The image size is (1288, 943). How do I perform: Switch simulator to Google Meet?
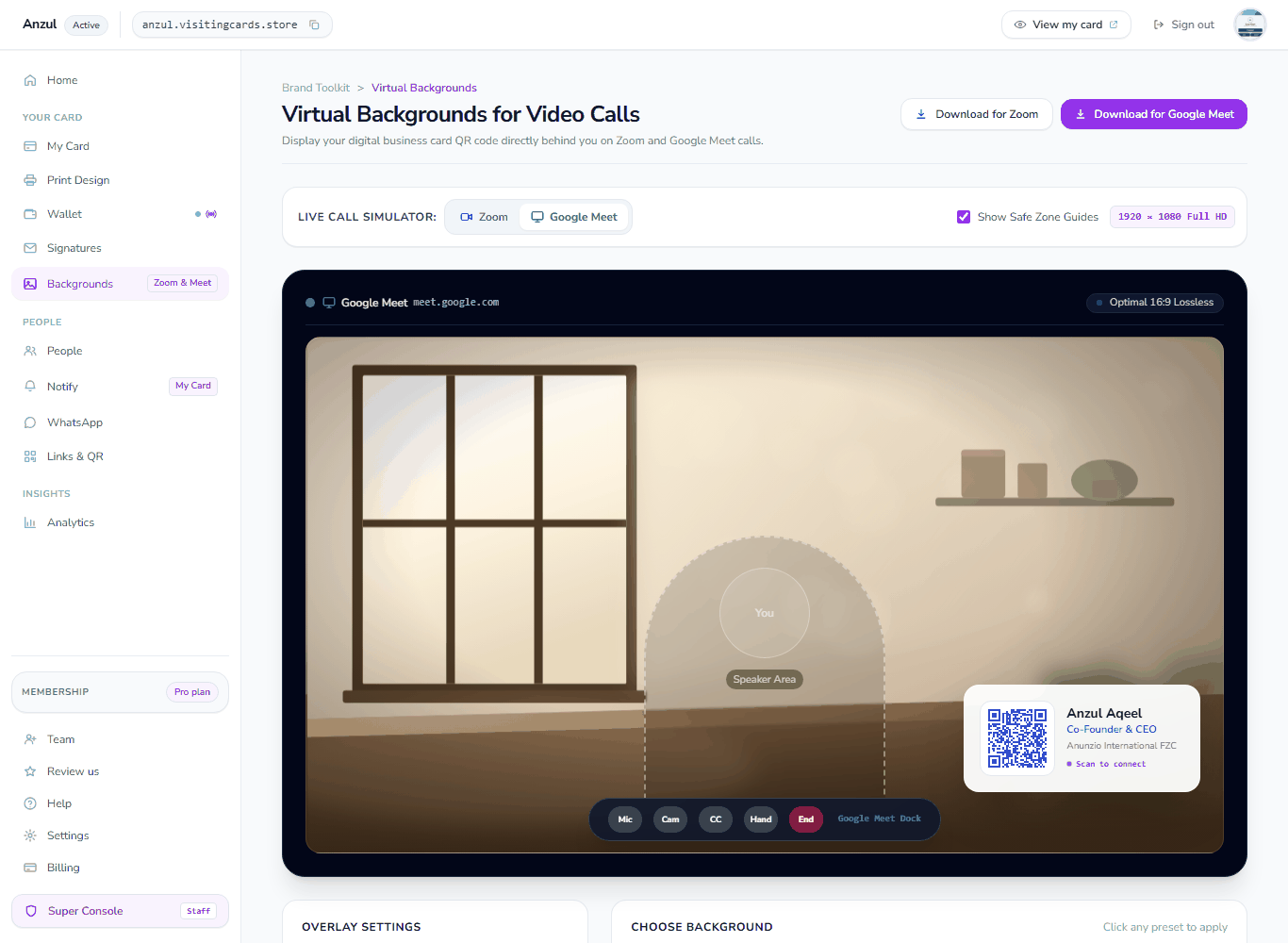574,217
